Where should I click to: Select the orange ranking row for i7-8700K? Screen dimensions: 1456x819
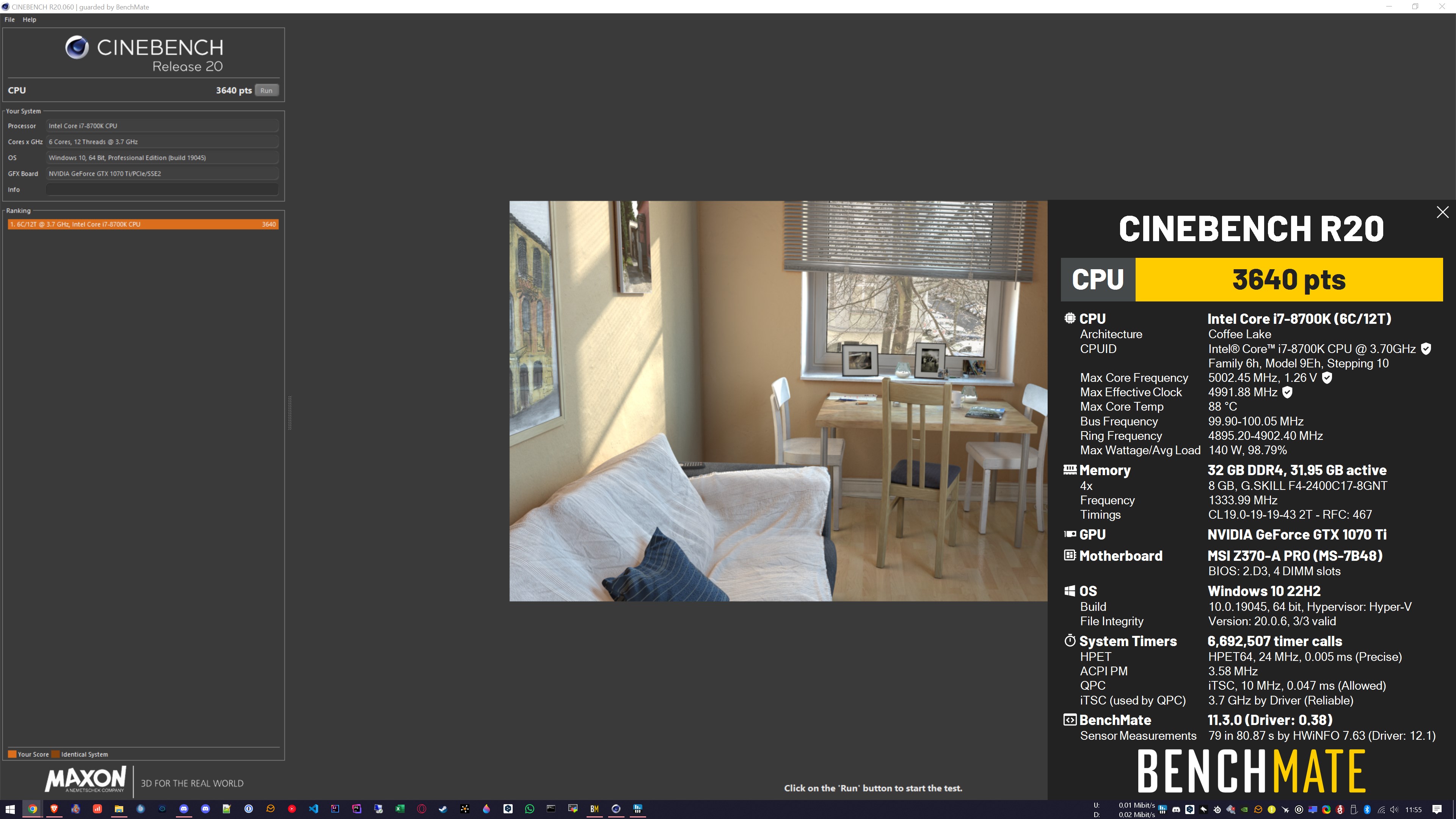point(143,224)
